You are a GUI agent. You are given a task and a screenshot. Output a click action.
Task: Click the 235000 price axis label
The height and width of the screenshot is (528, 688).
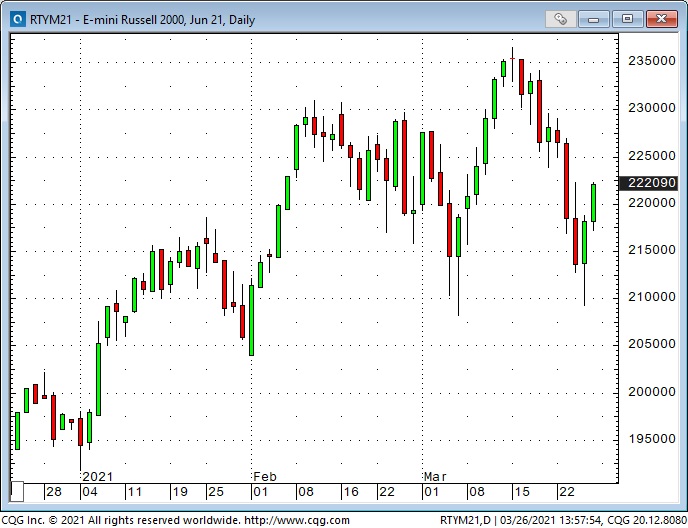(652, 61)
